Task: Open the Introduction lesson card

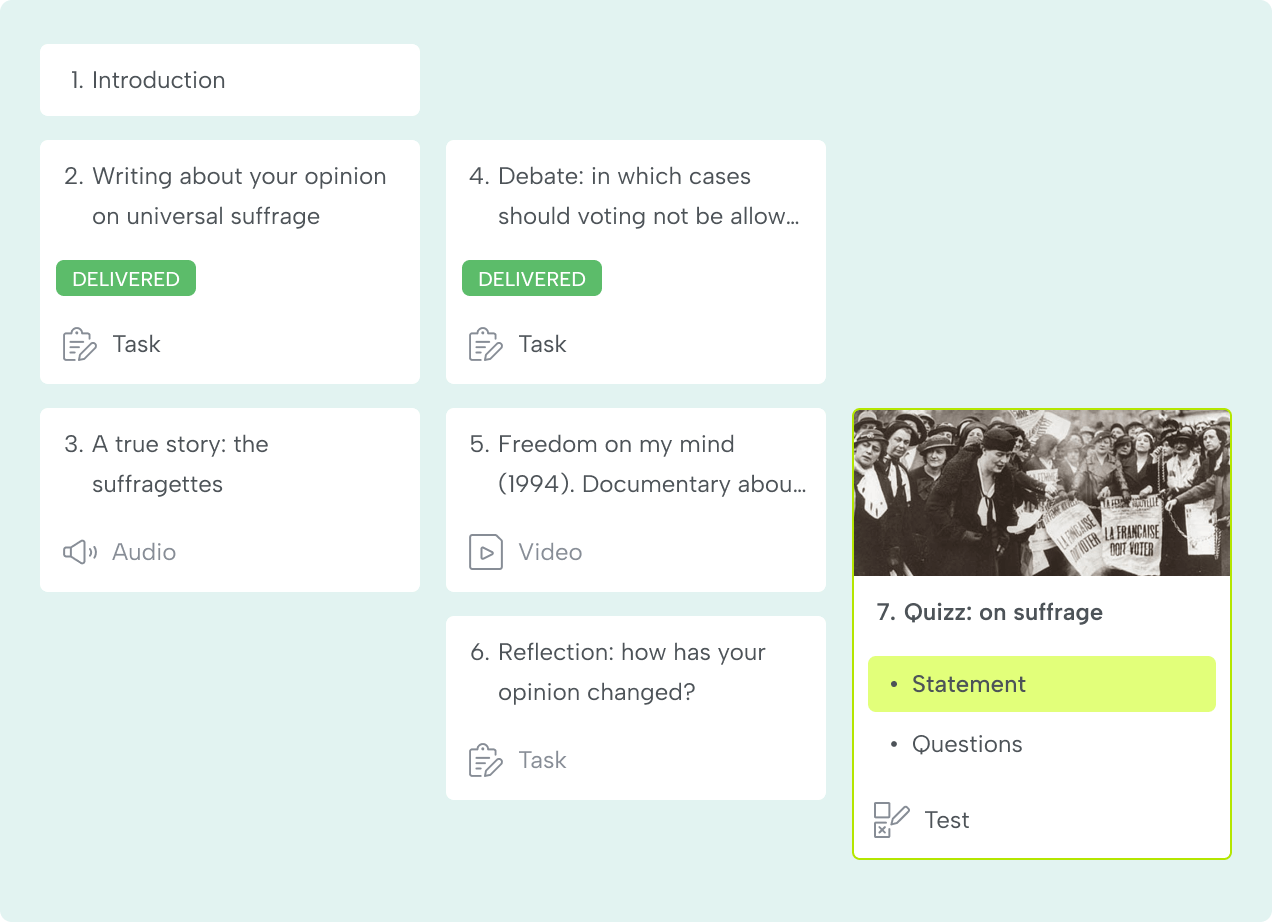Action: click(230, 80)
